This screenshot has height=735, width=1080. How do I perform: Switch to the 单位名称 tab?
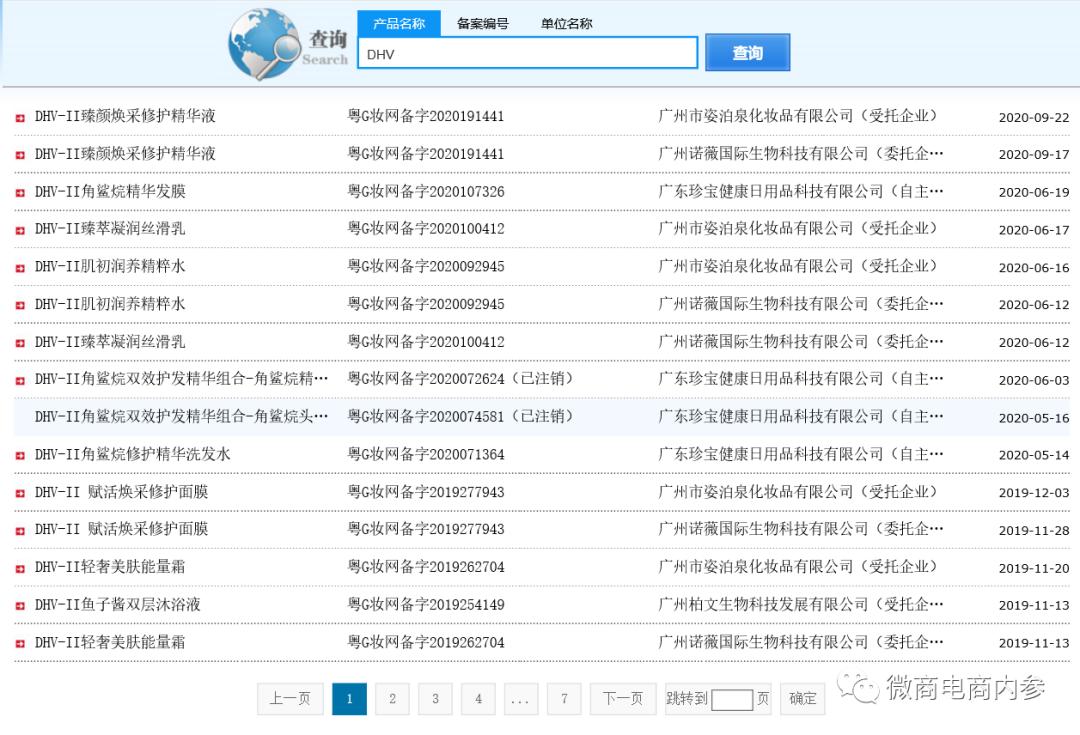click(x=566, y=23)
